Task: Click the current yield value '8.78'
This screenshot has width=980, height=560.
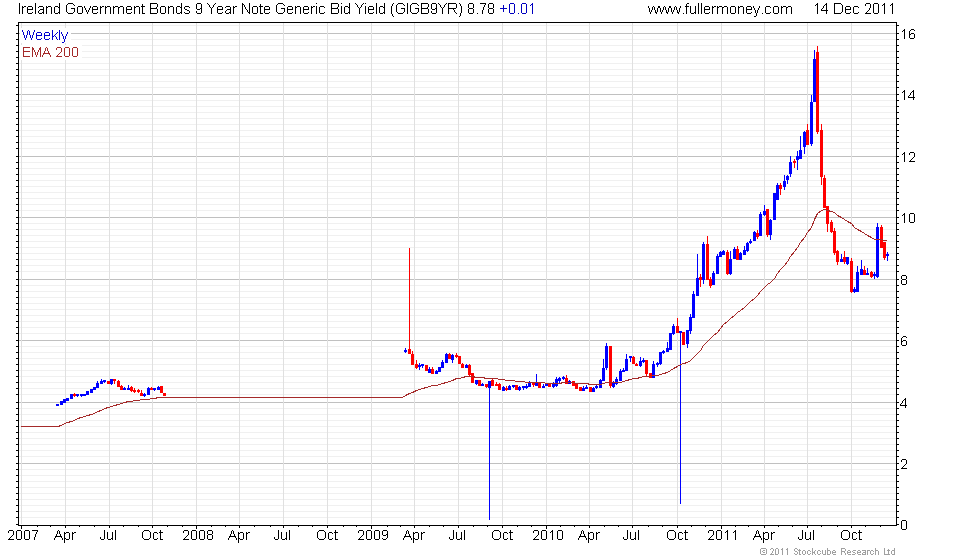Action: 481,9
